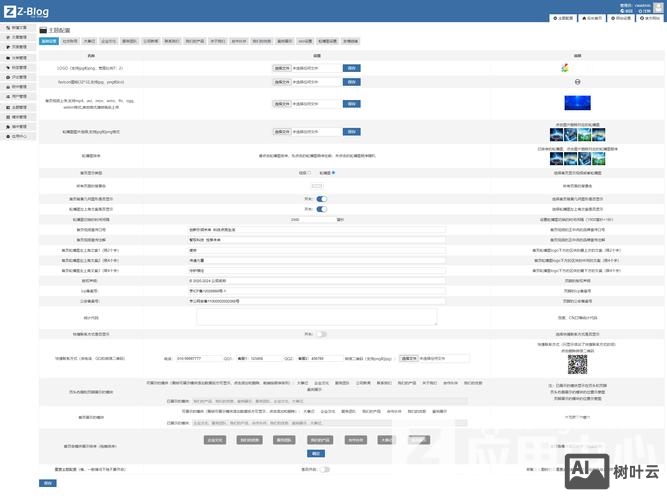This screenshot has width=667, height=500.
Task: Click the phone number input field
Action: pyautogui.click(x=196, y=357)
